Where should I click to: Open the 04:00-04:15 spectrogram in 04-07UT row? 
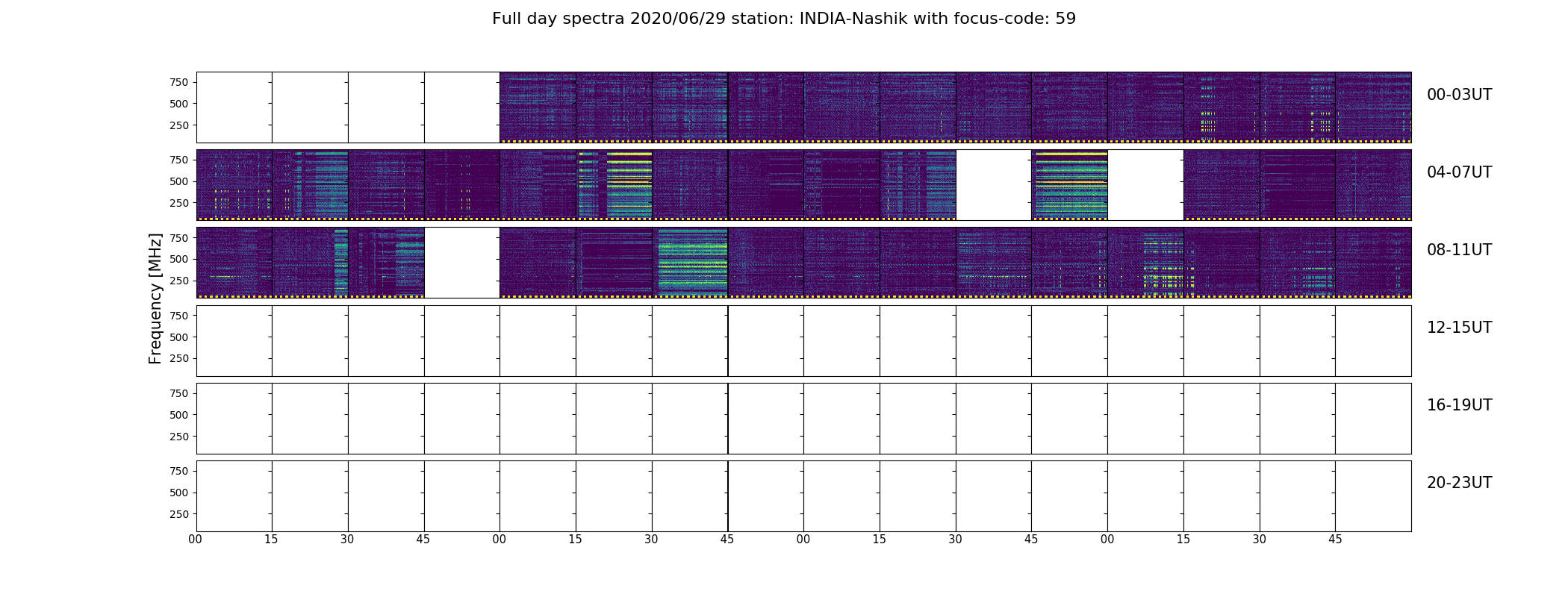pyautogui.click(x=234, y=184)
